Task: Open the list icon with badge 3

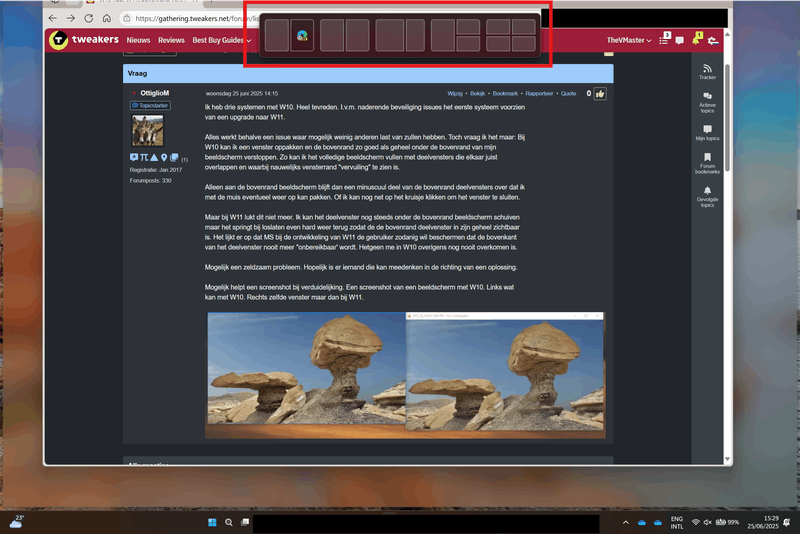Action: (x=664, y=39)
